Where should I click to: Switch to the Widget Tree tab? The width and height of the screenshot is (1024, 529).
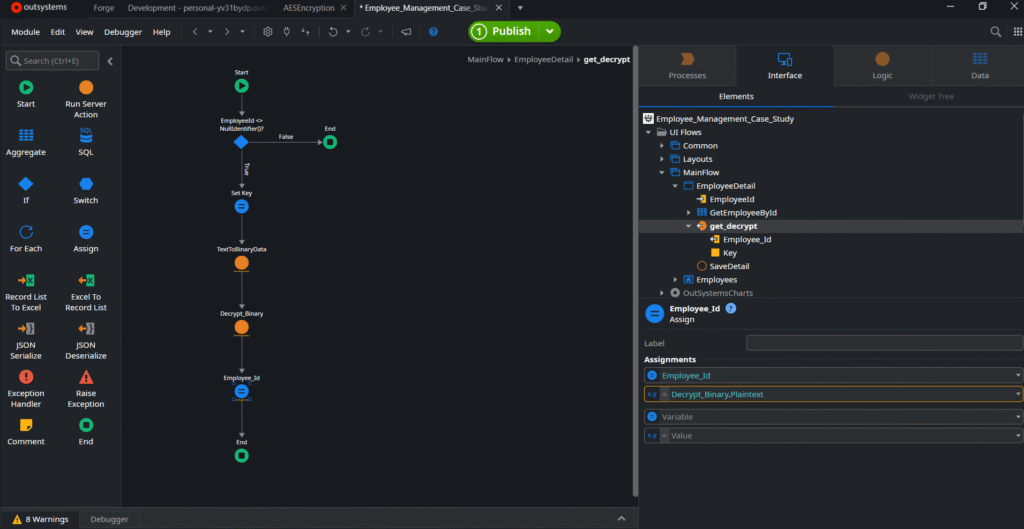click(x=931, y=97)
